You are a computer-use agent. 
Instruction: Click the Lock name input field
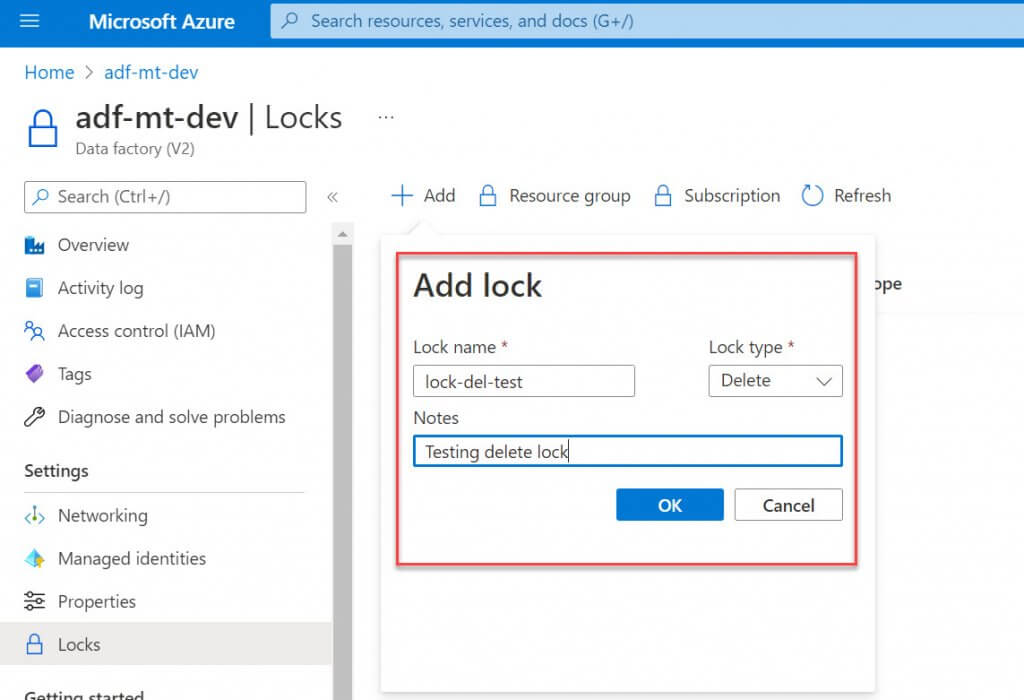pos(523,381)
